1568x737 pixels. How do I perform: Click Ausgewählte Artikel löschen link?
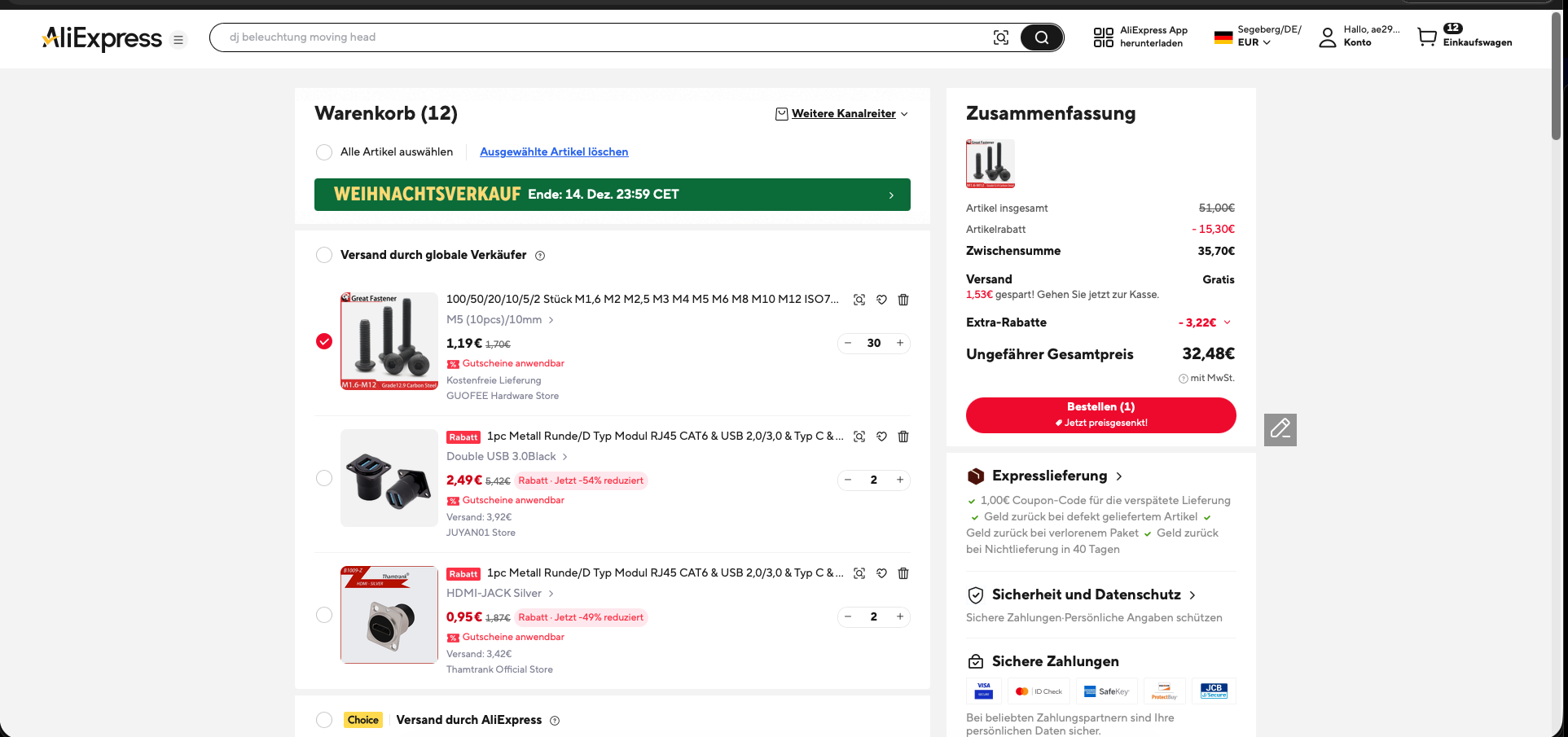point(554,152)
